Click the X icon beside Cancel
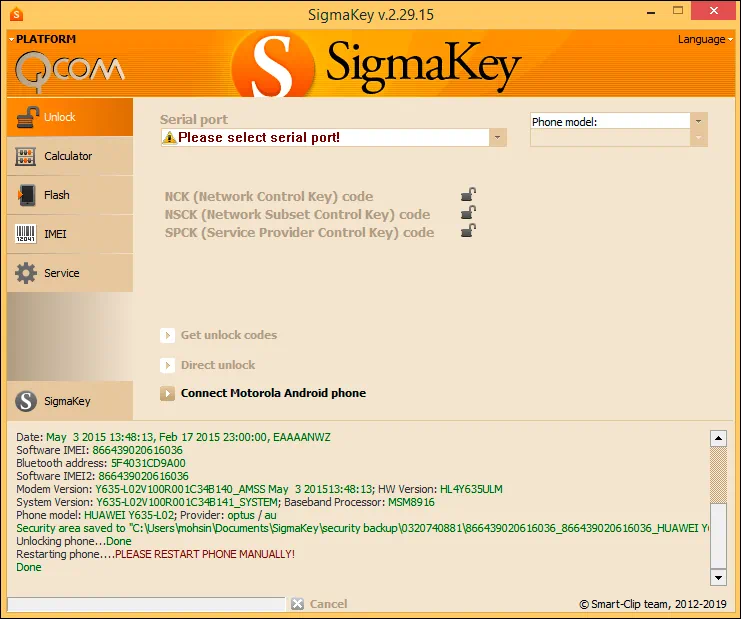Screen dimensions: 741x619 [x=297, y=604]
